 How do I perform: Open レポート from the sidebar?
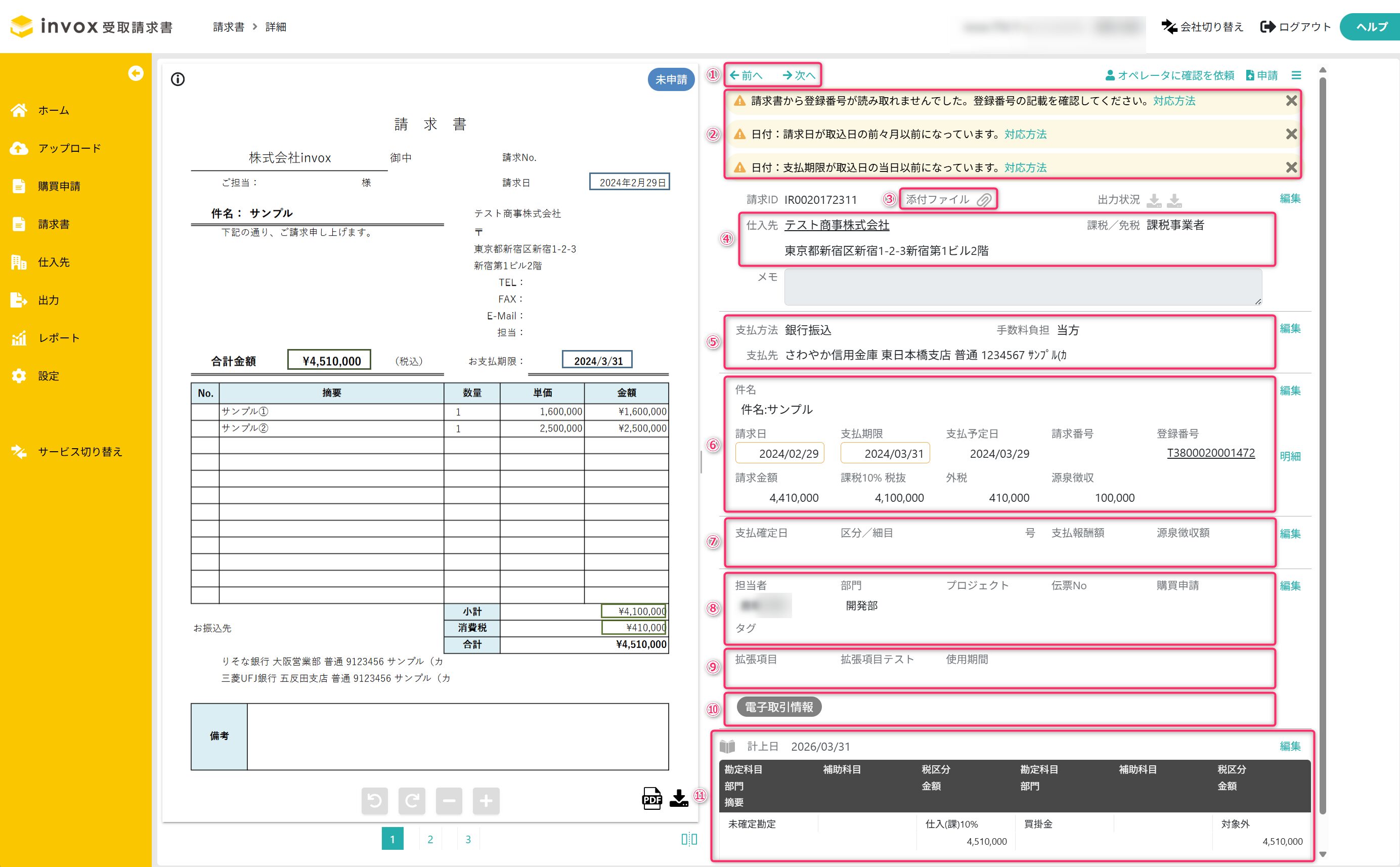[x=59, y=338]
